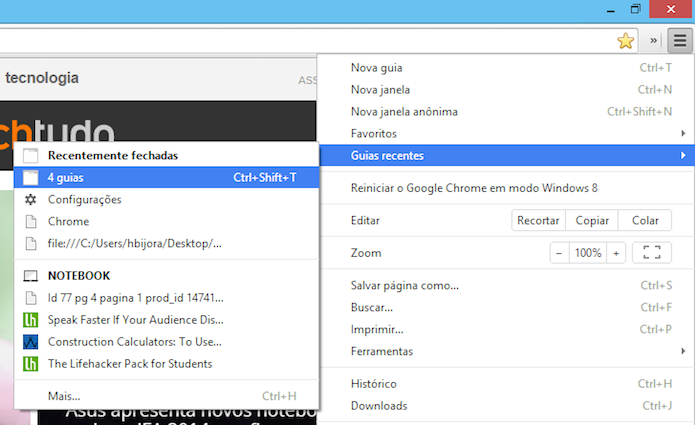This screenshot has height=425, width=695.
Task: Reopen the Configurações tab
Action: click(166, 199)
